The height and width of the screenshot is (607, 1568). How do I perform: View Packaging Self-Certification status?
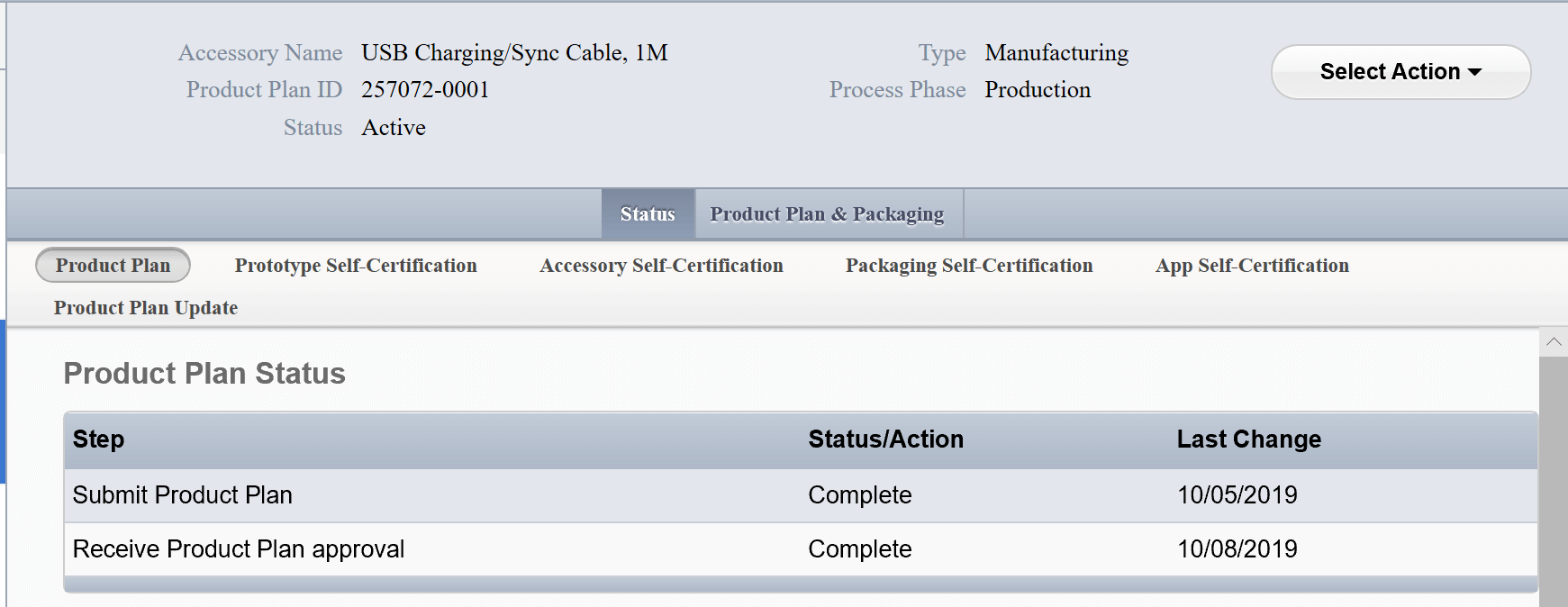click(x=968, y=266)
